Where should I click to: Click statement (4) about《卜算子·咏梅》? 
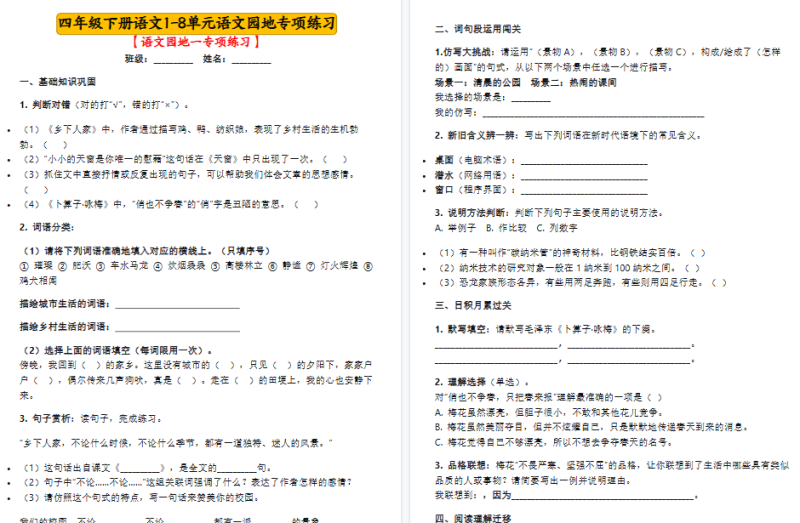(170, 204)
